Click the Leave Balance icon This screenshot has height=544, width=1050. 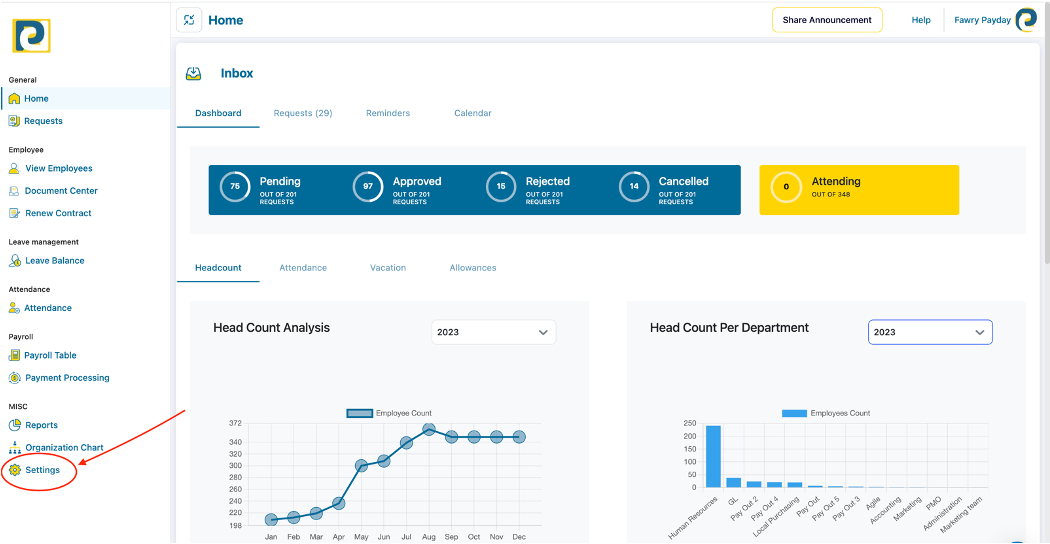[15, 261]
